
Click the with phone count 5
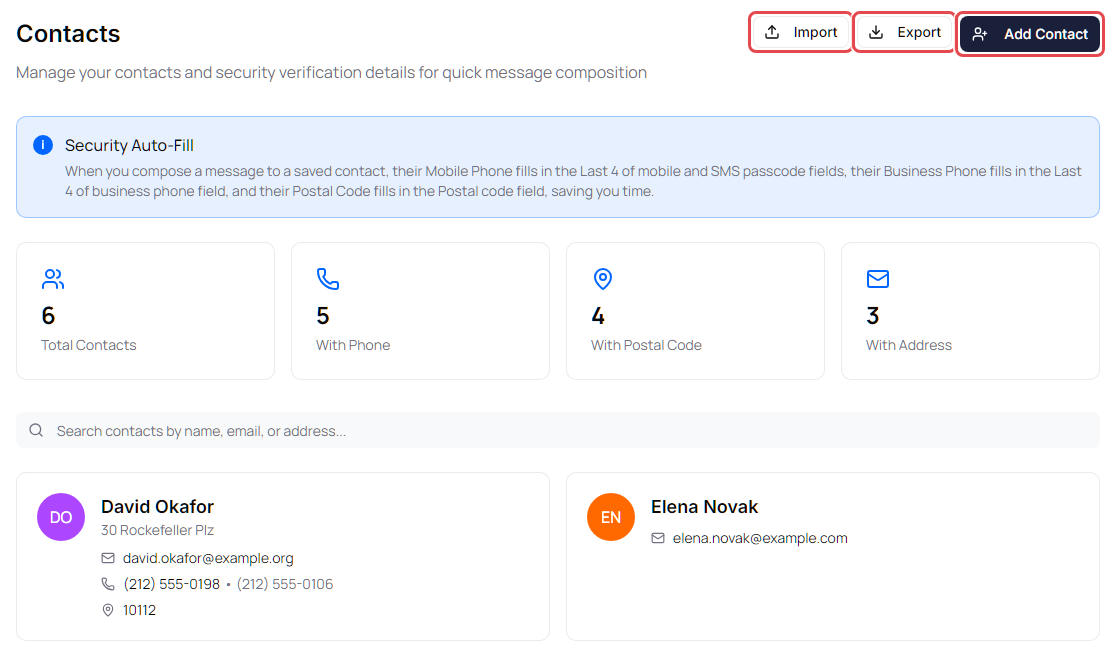pyautogui.click(x=323, y=316)
